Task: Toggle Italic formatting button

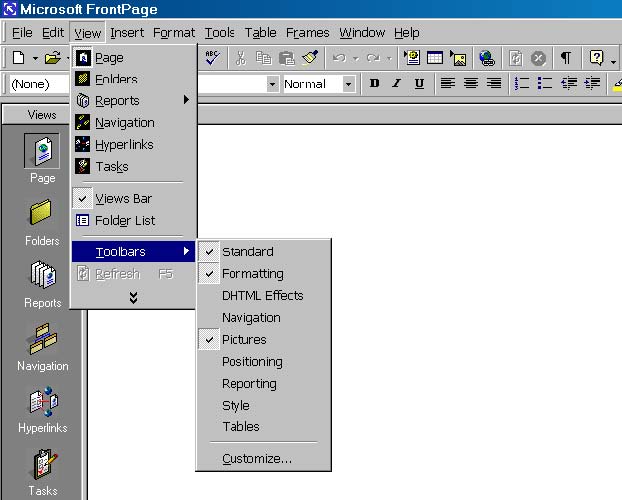Action: 396,84
